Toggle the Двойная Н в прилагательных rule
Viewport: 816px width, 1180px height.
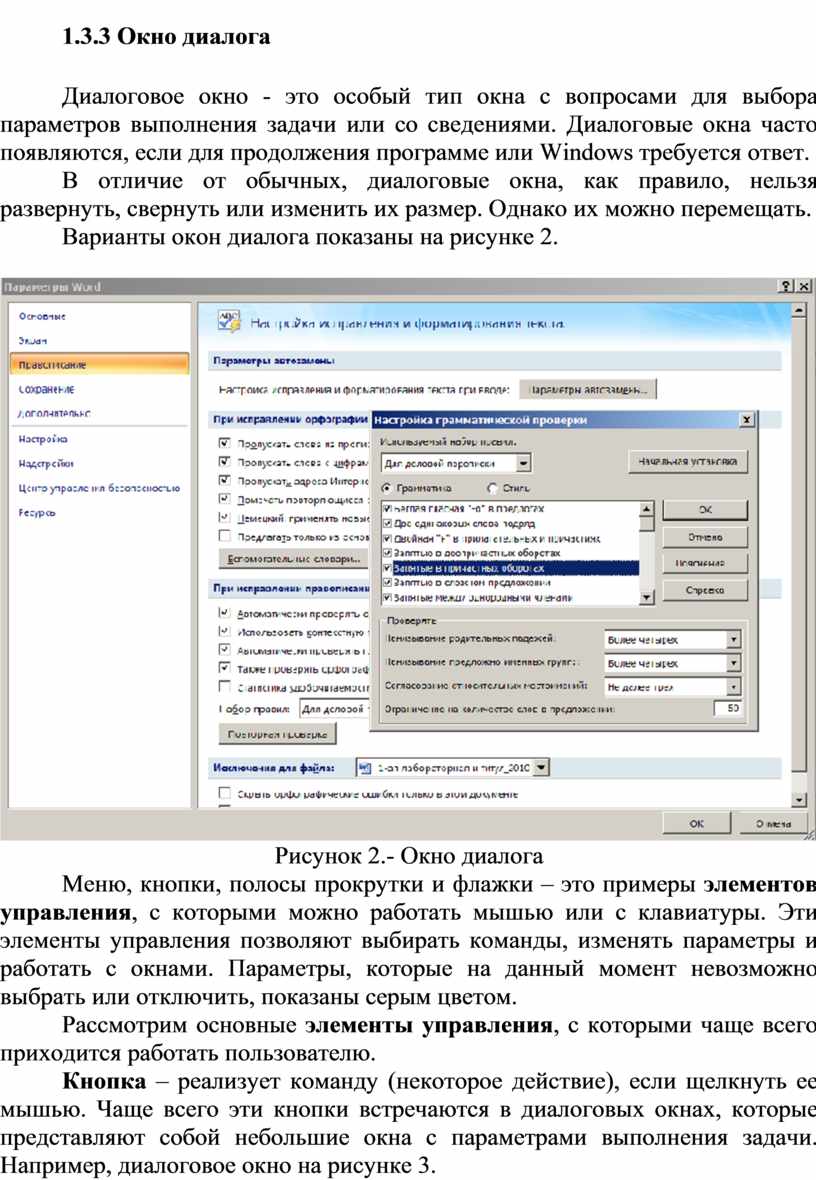point(388,538)
